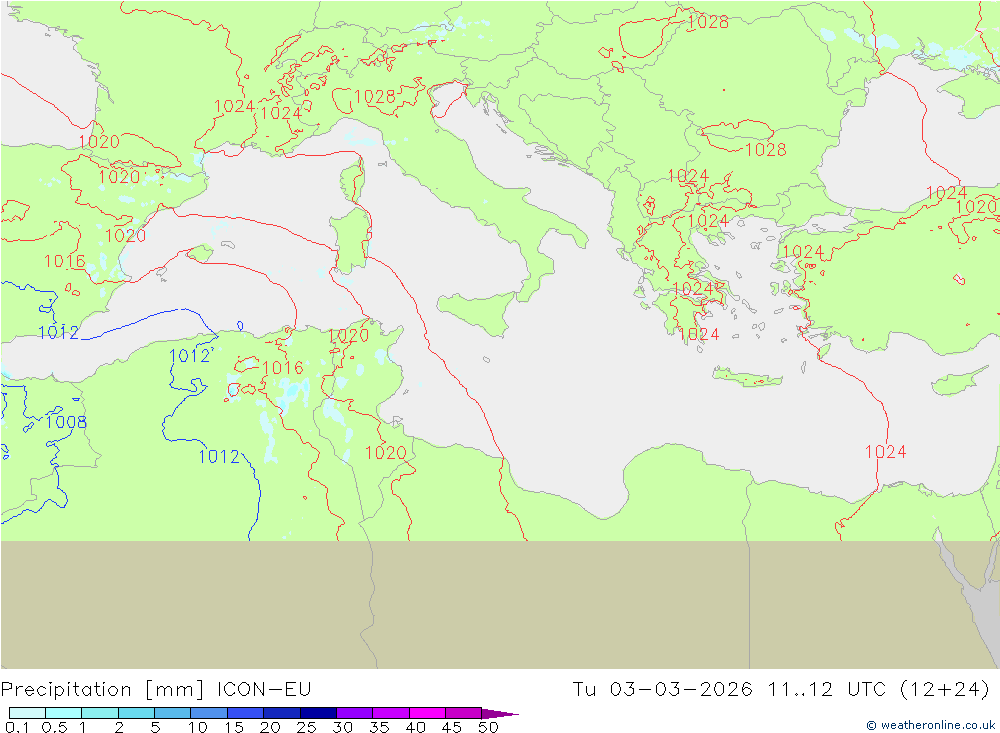Click the above-50 mm legend arrow tip
This screenshot has width=1000, height=733.
click(501, 713)
